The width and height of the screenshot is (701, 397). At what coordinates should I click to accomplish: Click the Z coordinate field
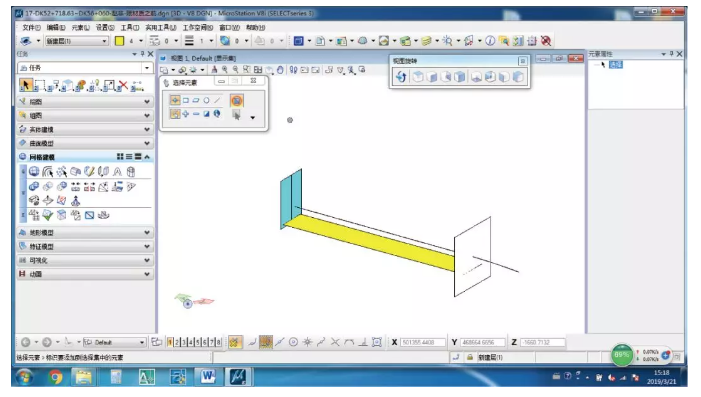click(x=543, y=342)
